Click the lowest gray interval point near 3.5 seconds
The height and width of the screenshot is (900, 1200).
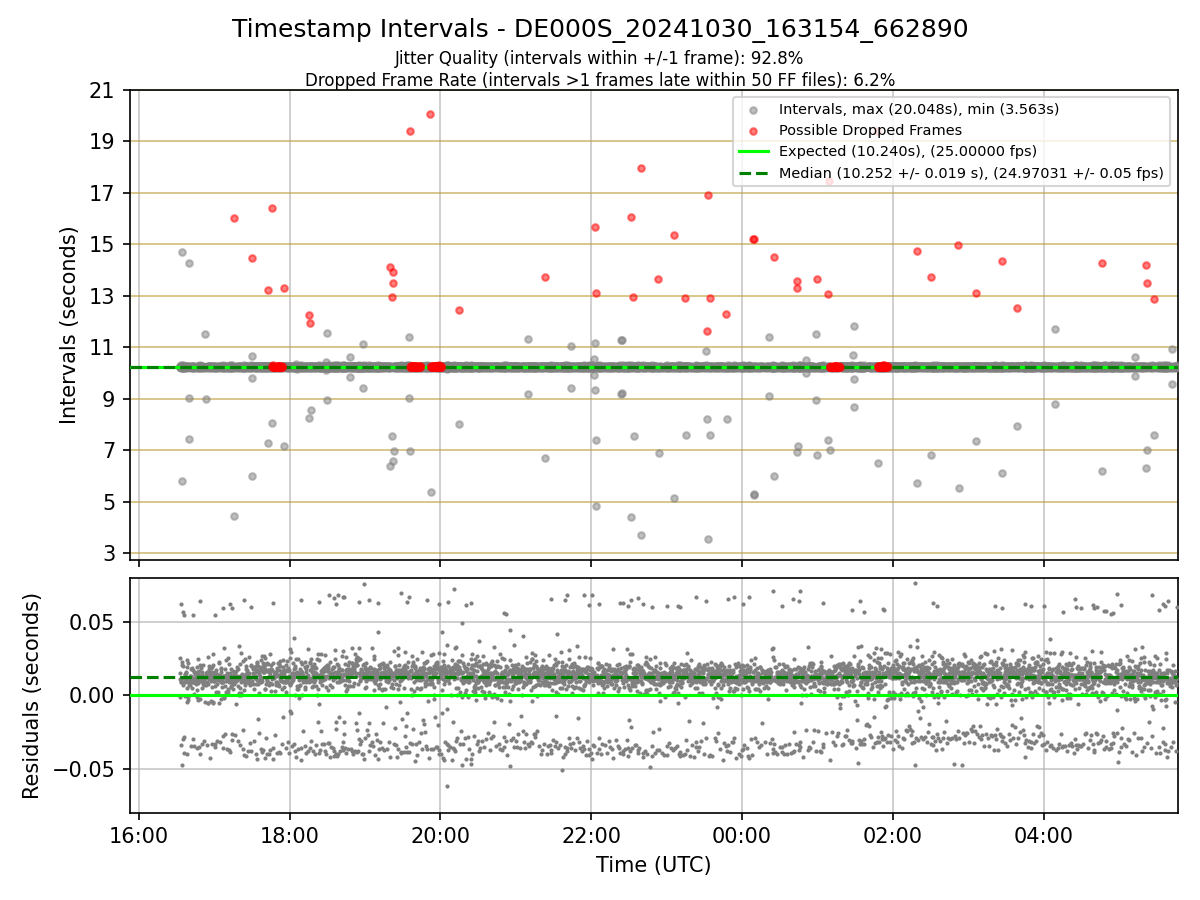708,539
